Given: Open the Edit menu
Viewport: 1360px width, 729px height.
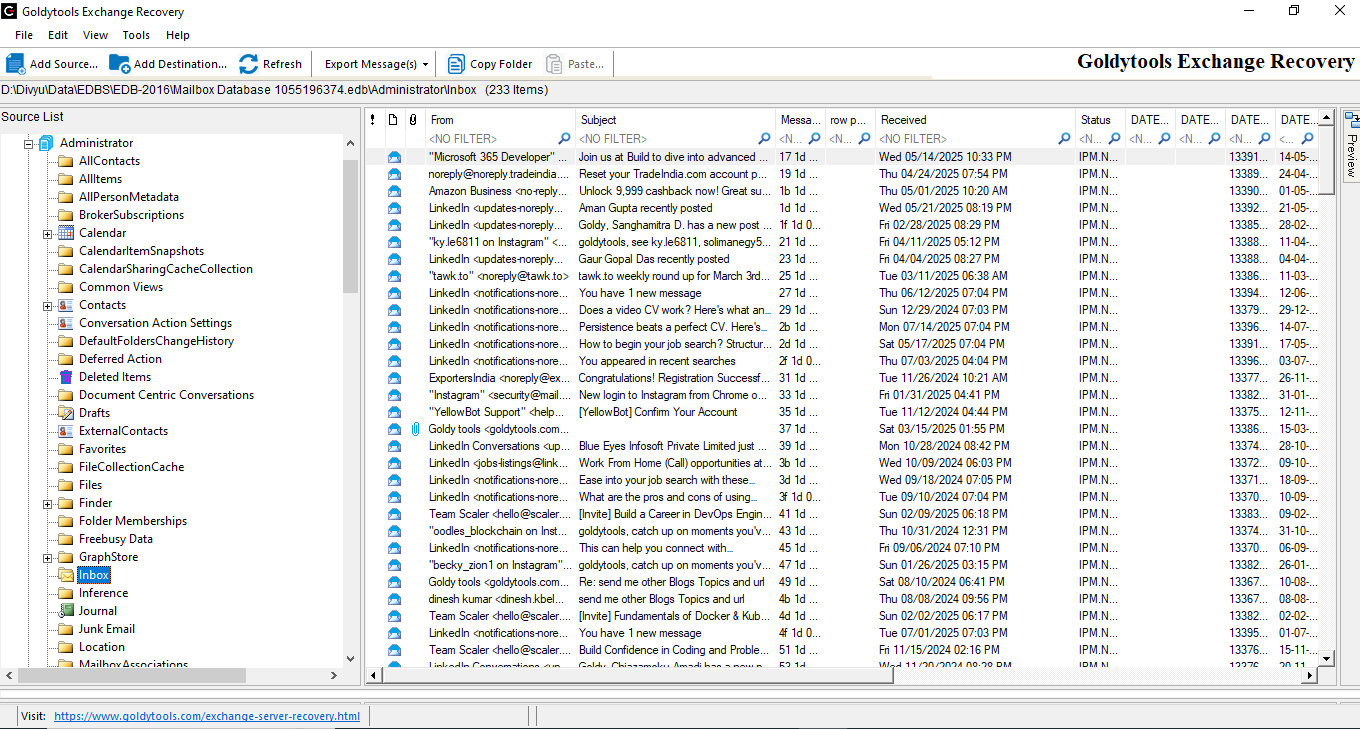Looking at the screenshot, I should pyautogui.click(x=58, y=35).
